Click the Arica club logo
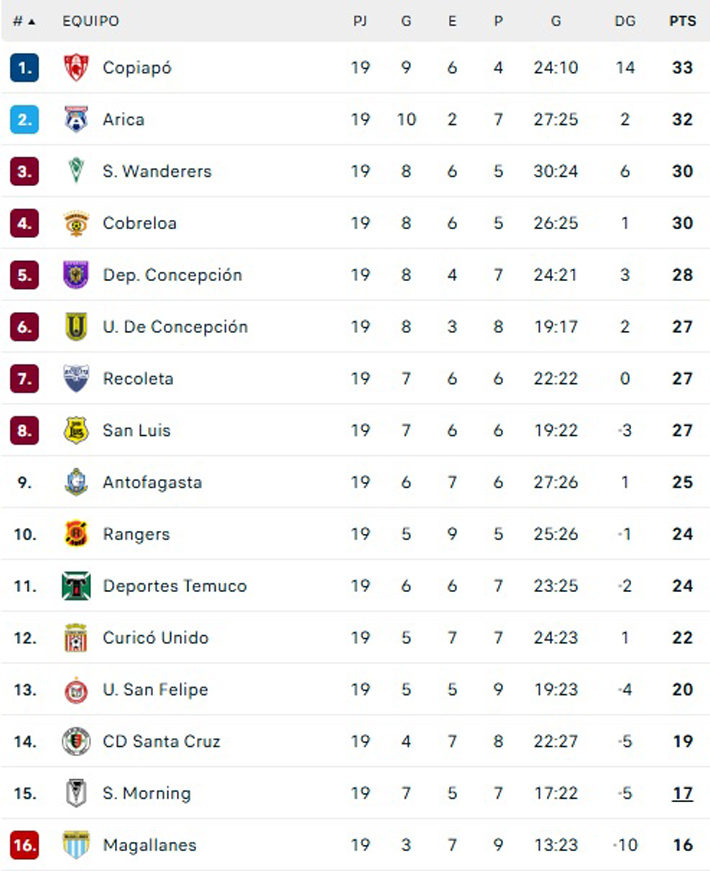710x871 pixels. tap(76, 119)
